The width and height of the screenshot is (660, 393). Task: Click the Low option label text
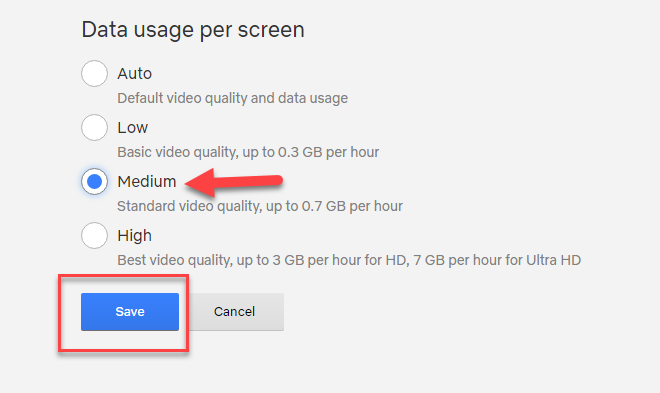coord(133,127)
